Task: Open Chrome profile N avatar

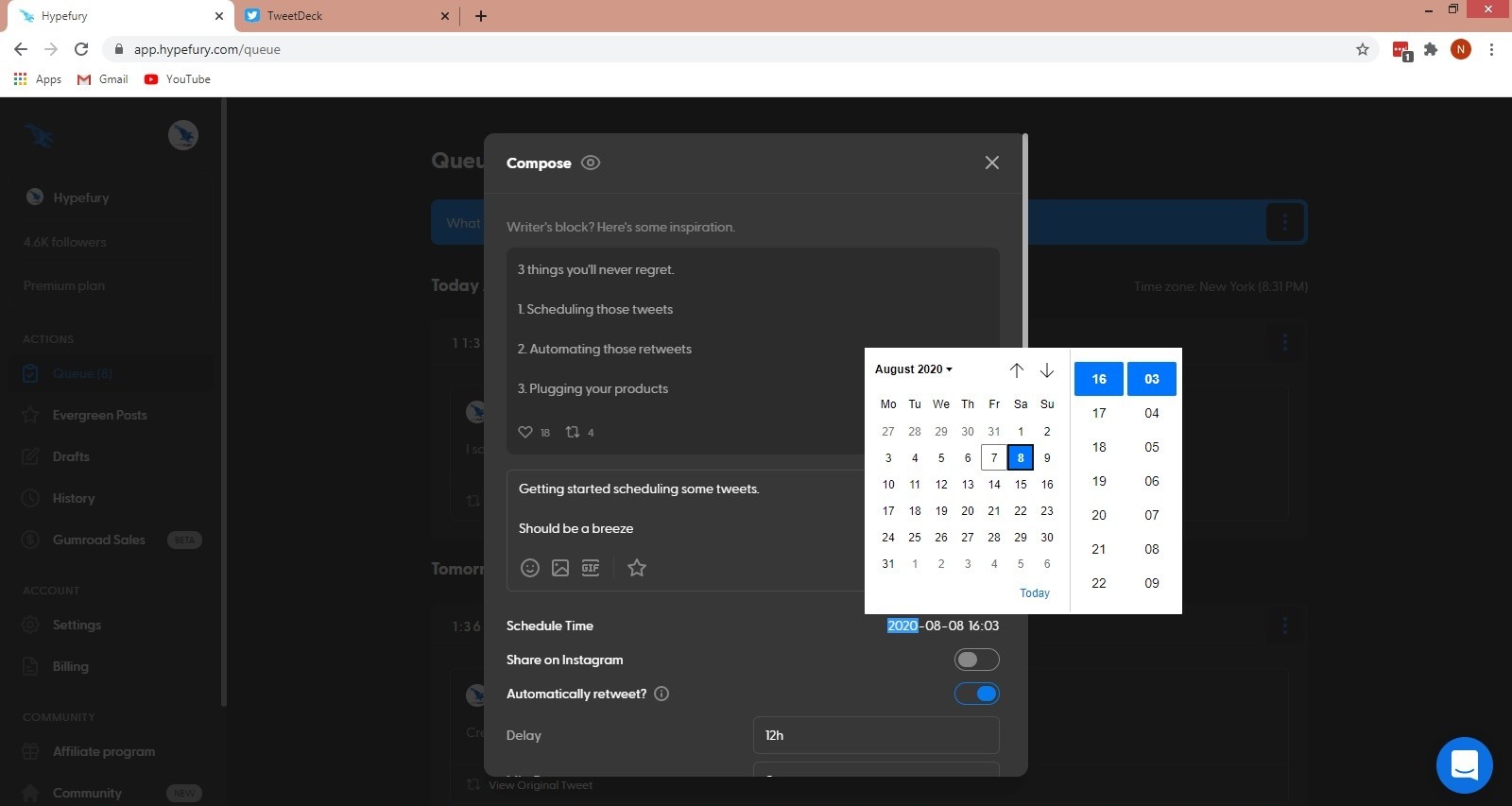Action: pos(1461,49)
